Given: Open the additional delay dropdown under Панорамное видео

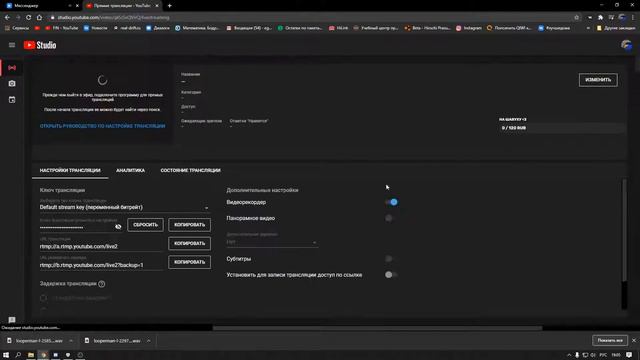Looking at the screenshot, I should (x=272, y=242).
